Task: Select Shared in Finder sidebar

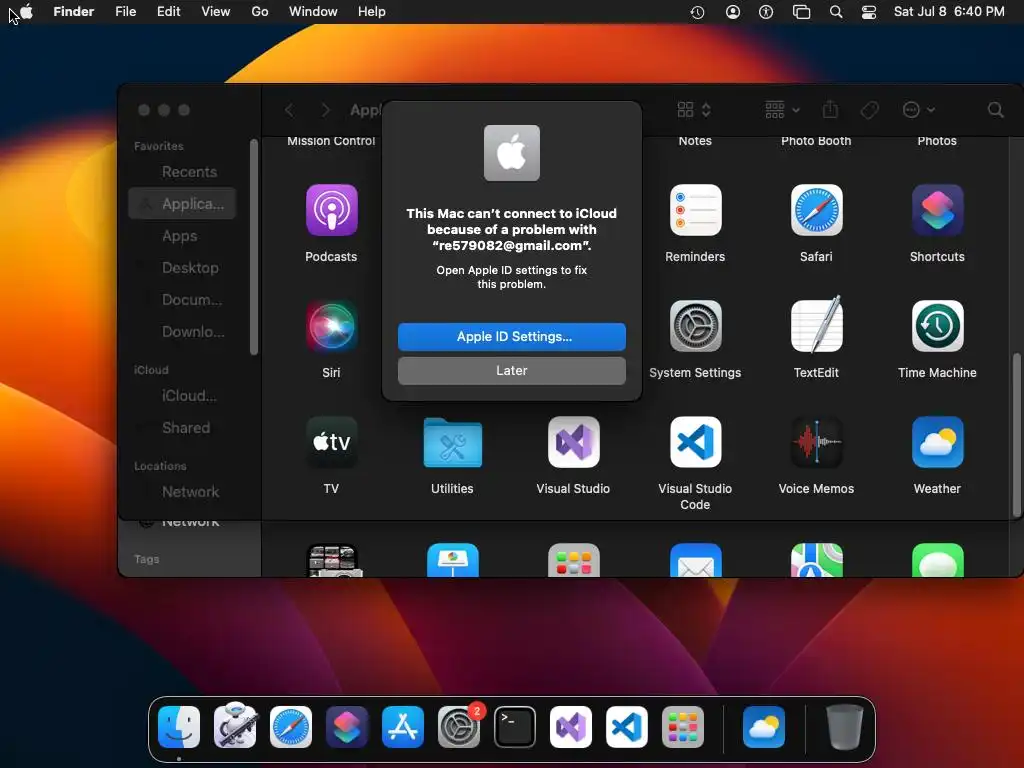Action: [x=182, y=428]
